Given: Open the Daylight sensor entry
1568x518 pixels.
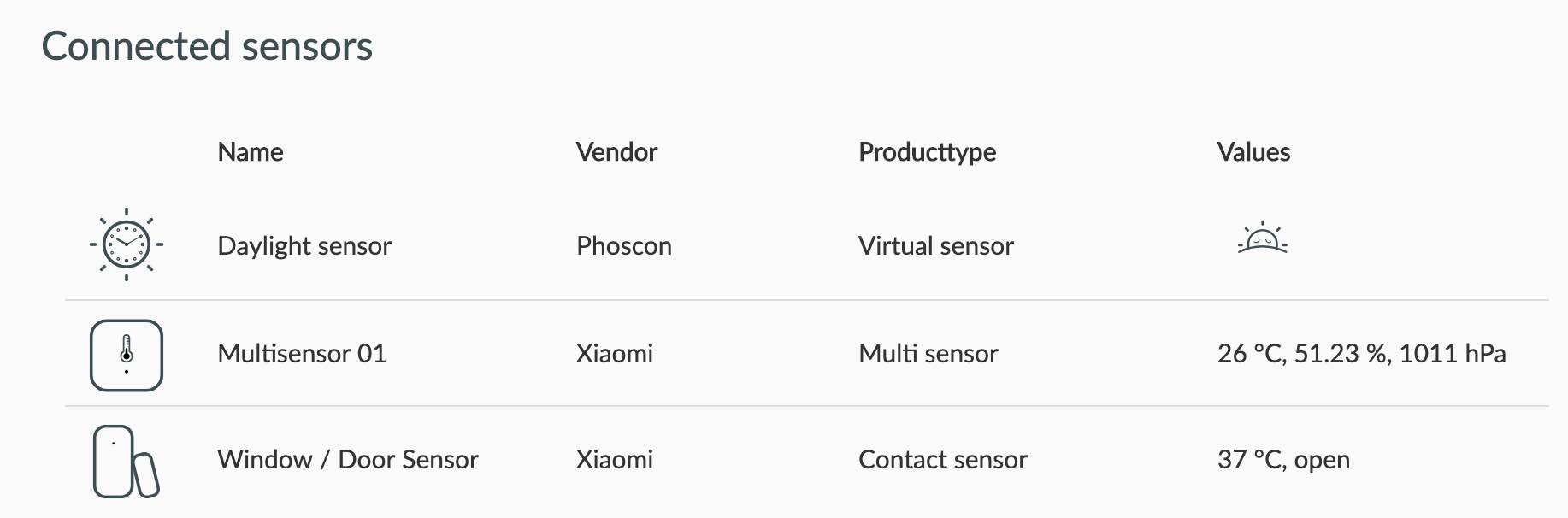Looking at the screenshot, I should click(304, 246).
